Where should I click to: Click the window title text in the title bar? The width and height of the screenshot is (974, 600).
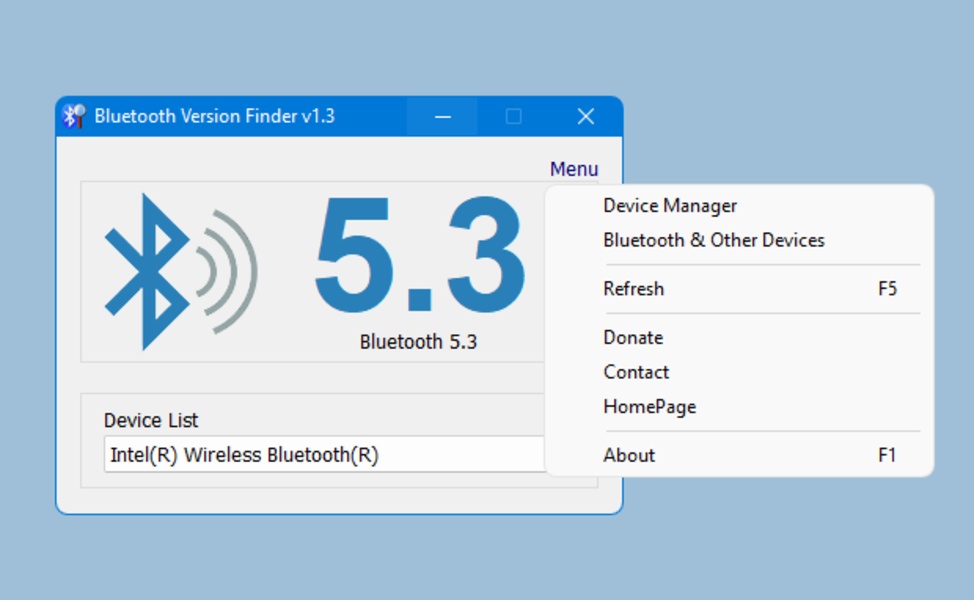click(214, 116)
